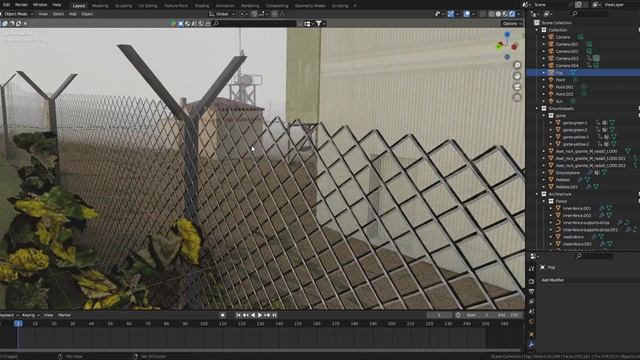This screenshot has width=640, height=360.
Task: Expand the Camera.004 outliner entry
Action: (544, 65)
